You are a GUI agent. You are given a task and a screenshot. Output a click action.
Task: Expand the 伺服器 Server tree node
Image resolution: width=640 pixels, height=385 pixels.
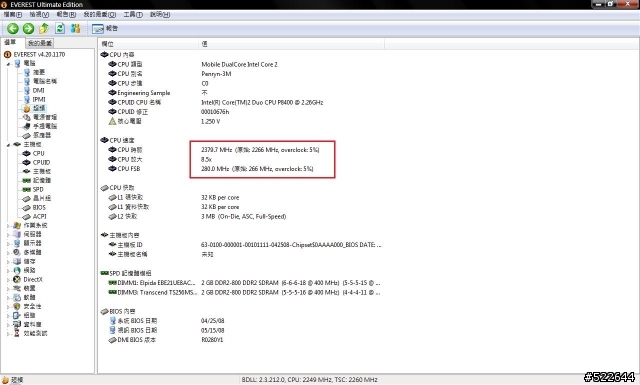coord(8,234)
